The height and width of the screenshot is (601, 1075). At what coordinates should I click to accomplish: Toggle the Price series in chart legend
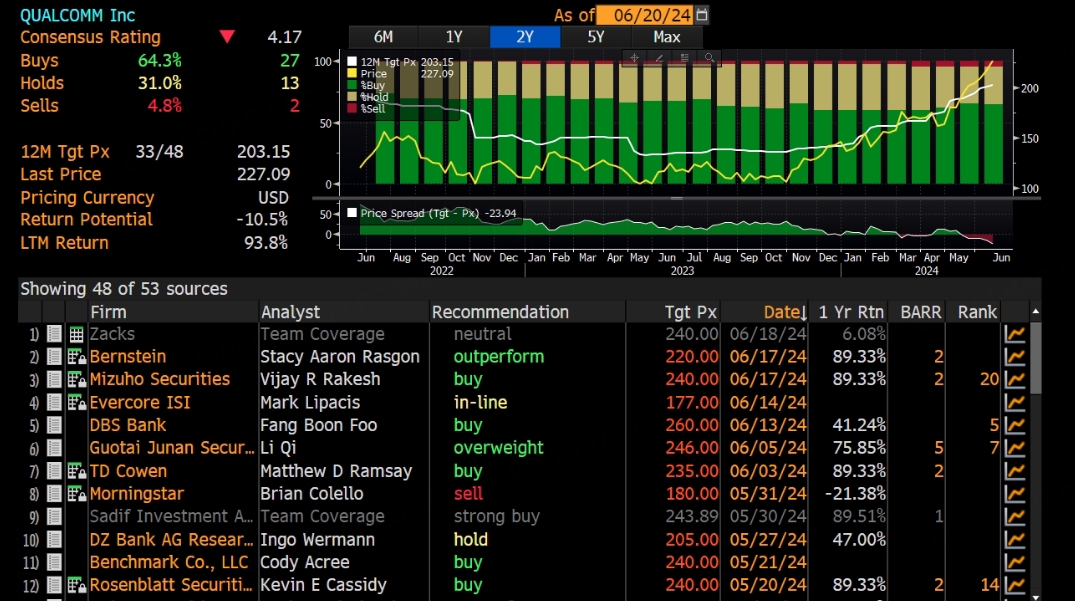pos(352,73)
